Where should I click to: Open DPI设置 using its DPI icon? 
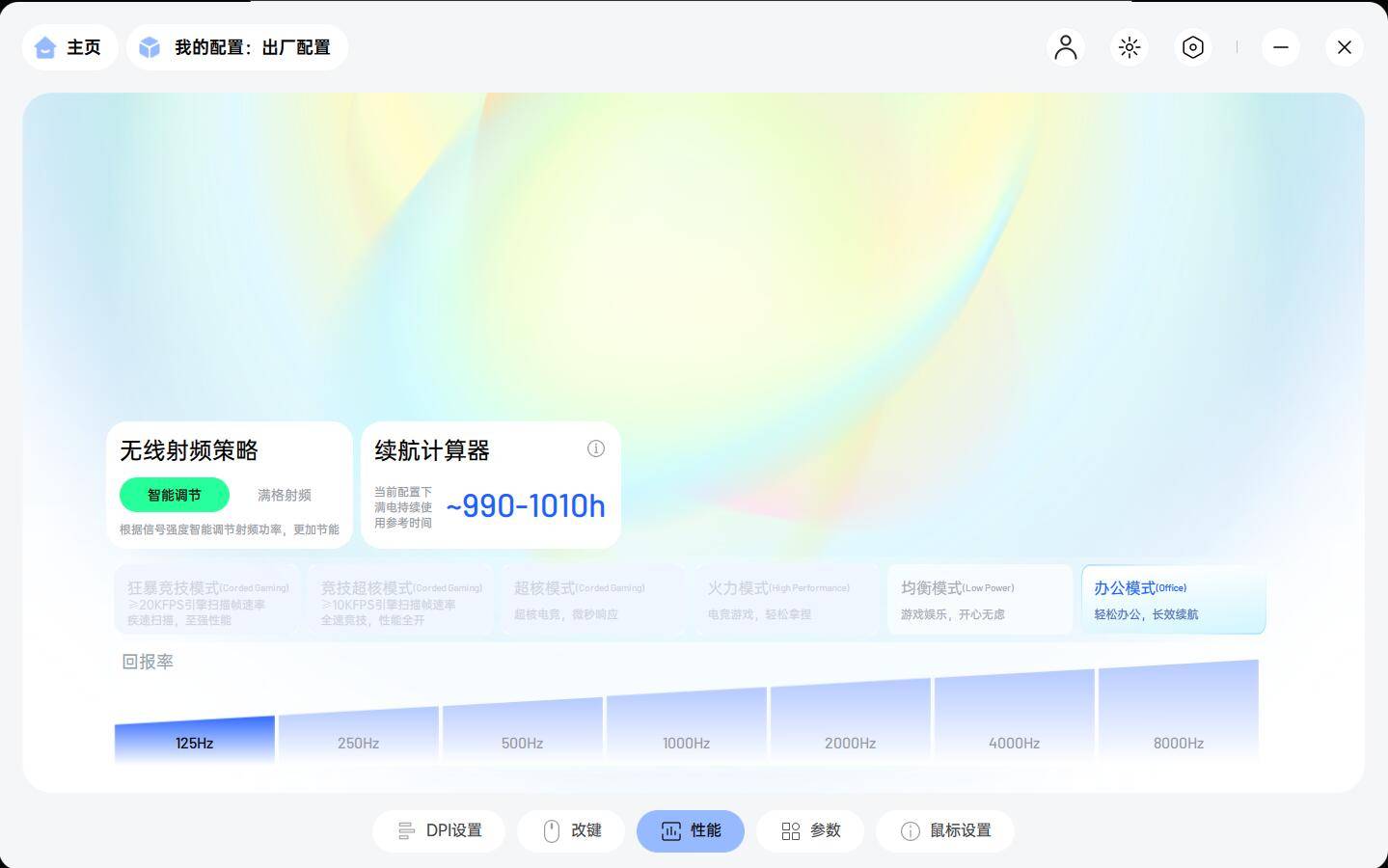405,830
